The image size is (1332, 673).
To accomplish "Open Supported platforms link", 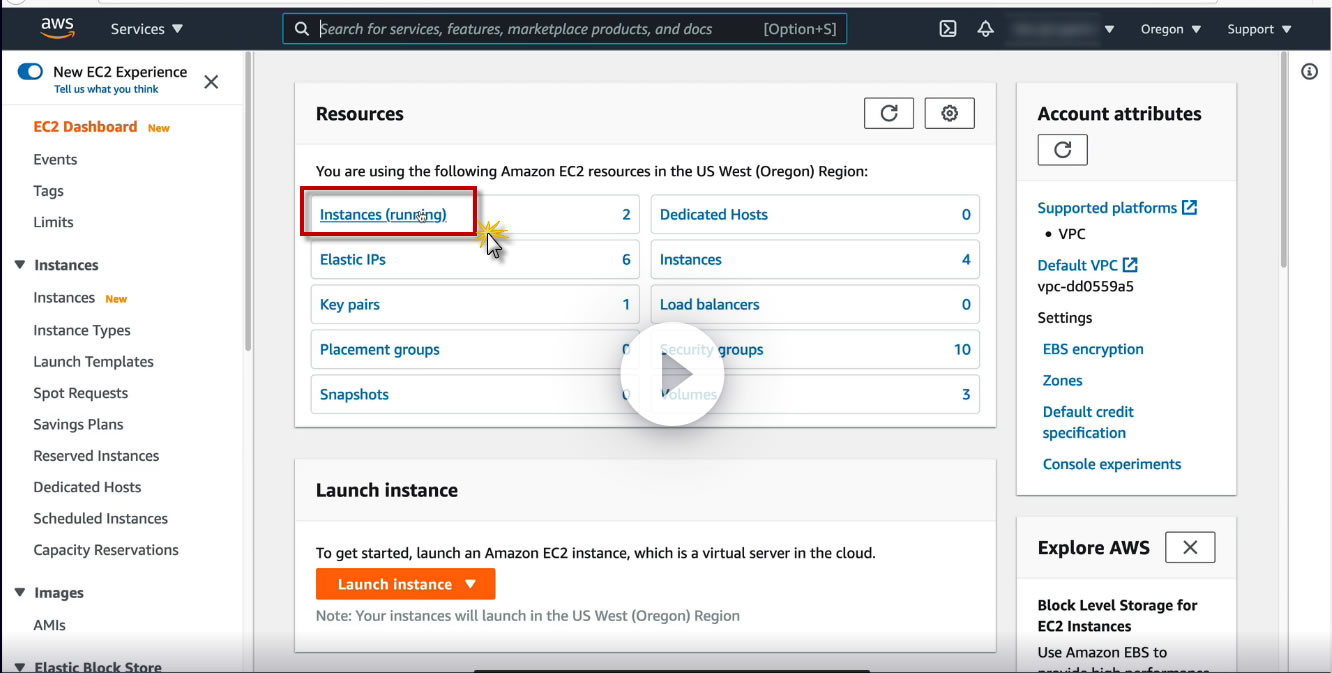I will [1107, 208].
